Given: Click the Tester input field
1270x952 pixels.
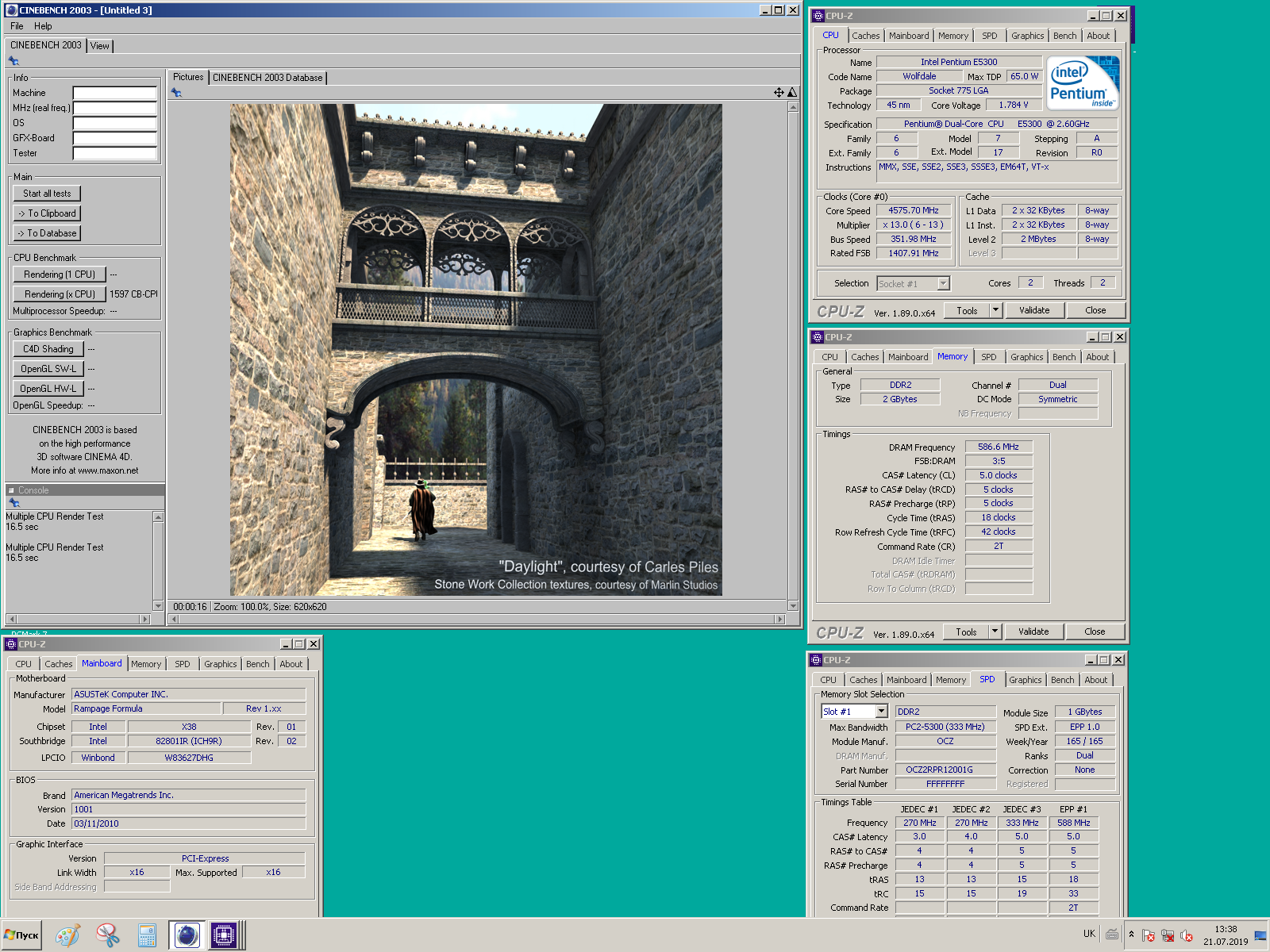Looking at the screenshot, I should (114, 153).
